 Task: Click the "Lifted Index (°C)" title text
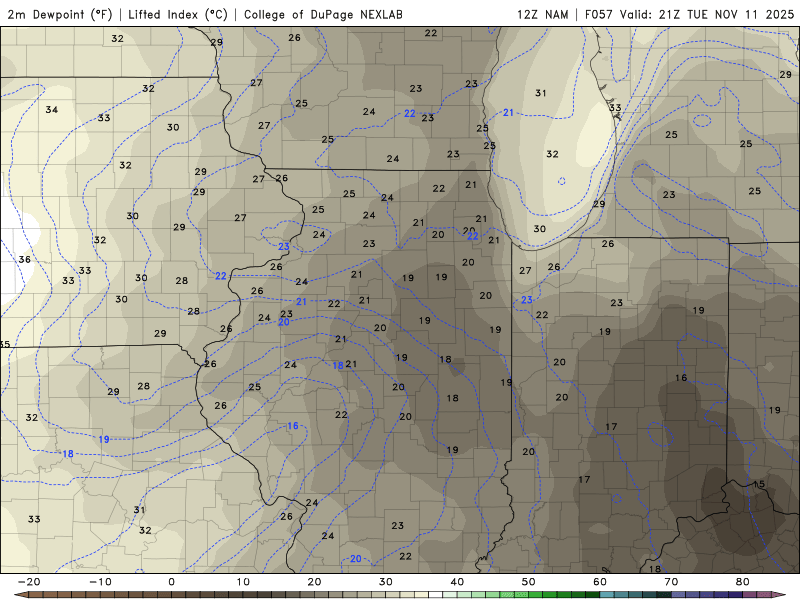click(x=178, y=14)
